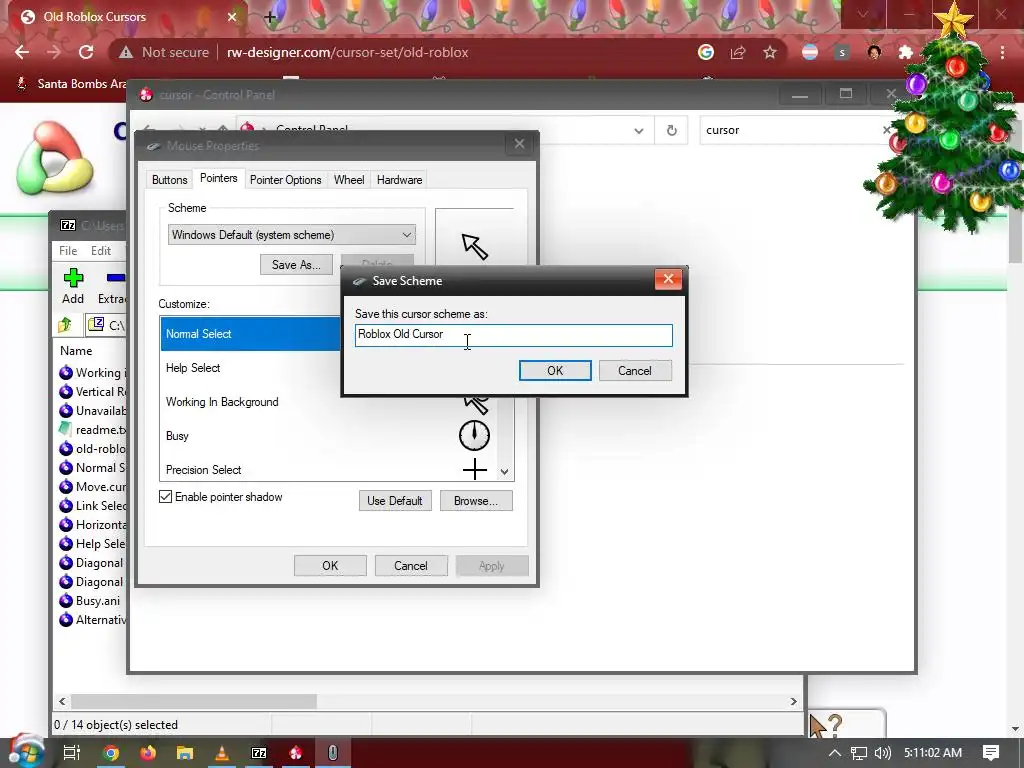The height and width of the screenshot is (768, 1024).
Task: Click the Control Panel refresh icon
Action: [x=671, y=131]
